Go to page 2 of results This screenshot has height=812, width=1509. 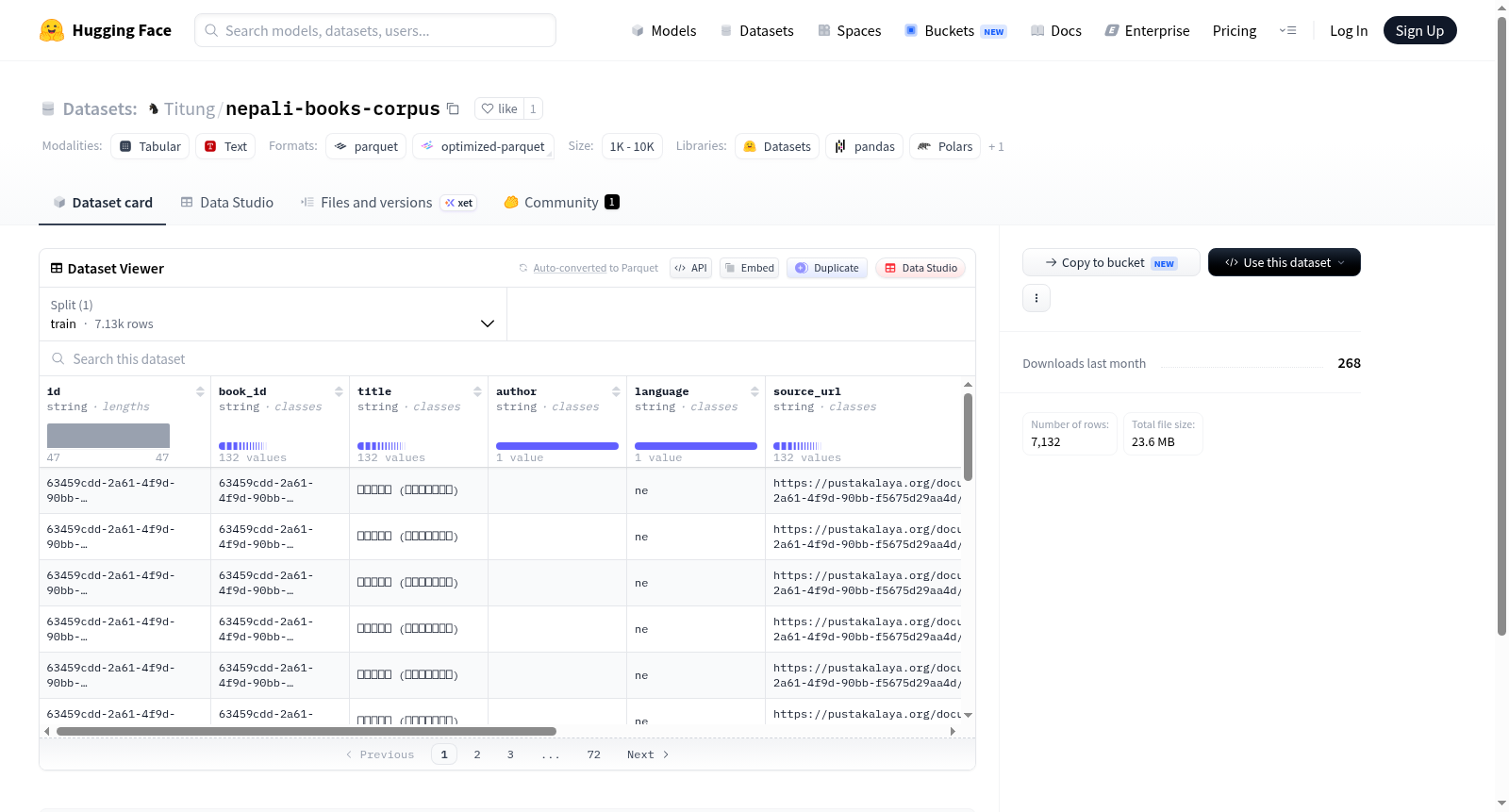[x=477, y=754]
